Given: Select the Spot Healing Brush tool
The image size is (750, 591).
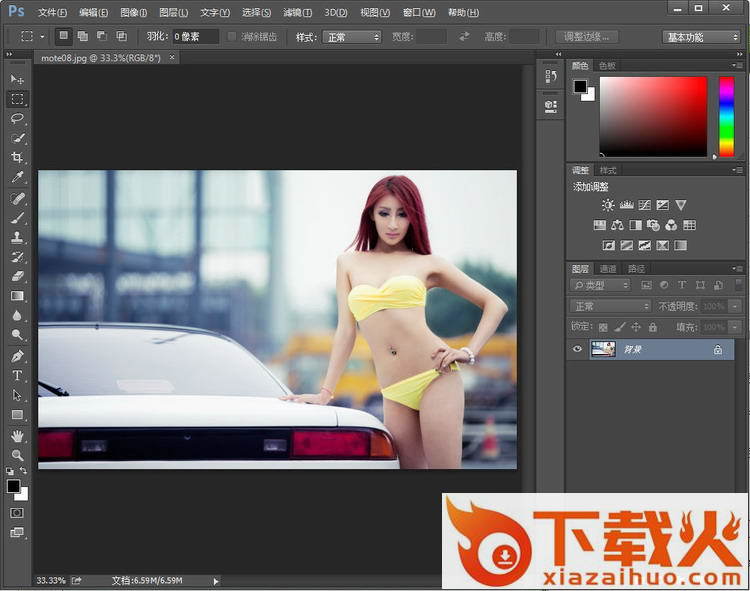Looking at the screenshot, I should coord(17,198).
